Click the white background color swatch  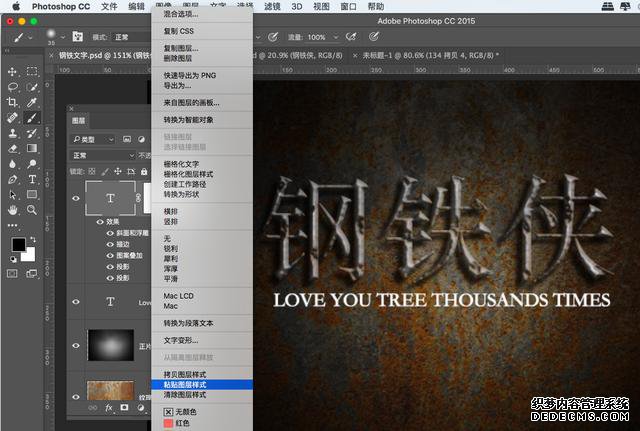(x=29, y=255)
